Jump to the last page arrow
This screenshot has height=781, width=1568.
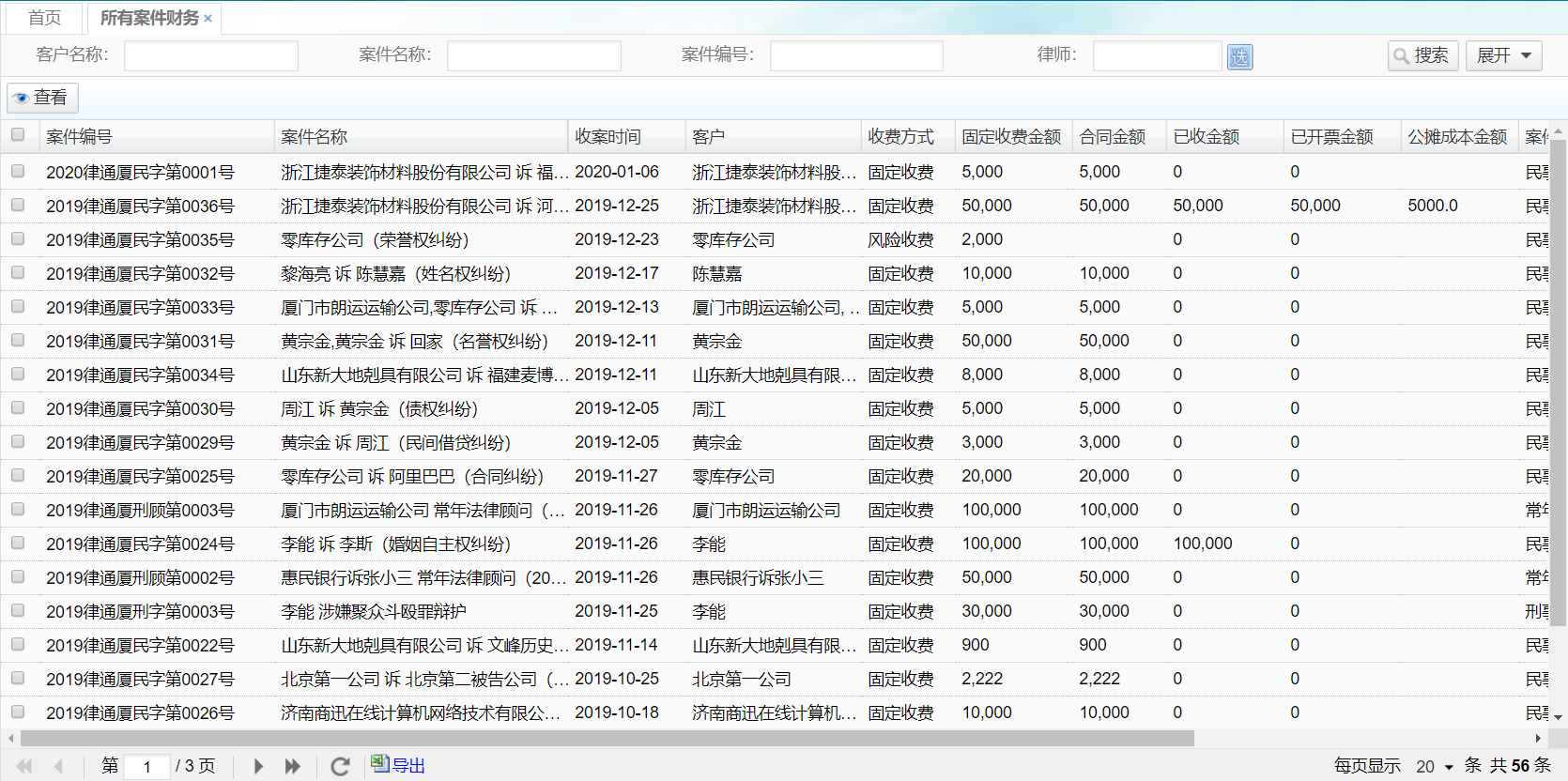[x=293, y=766]
